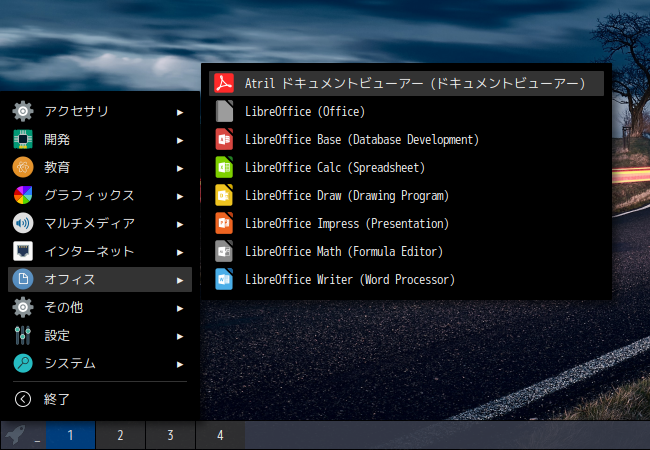Open the マルチメディア menu category
This screenshot has width=650, height=450.
click(100, 223)
